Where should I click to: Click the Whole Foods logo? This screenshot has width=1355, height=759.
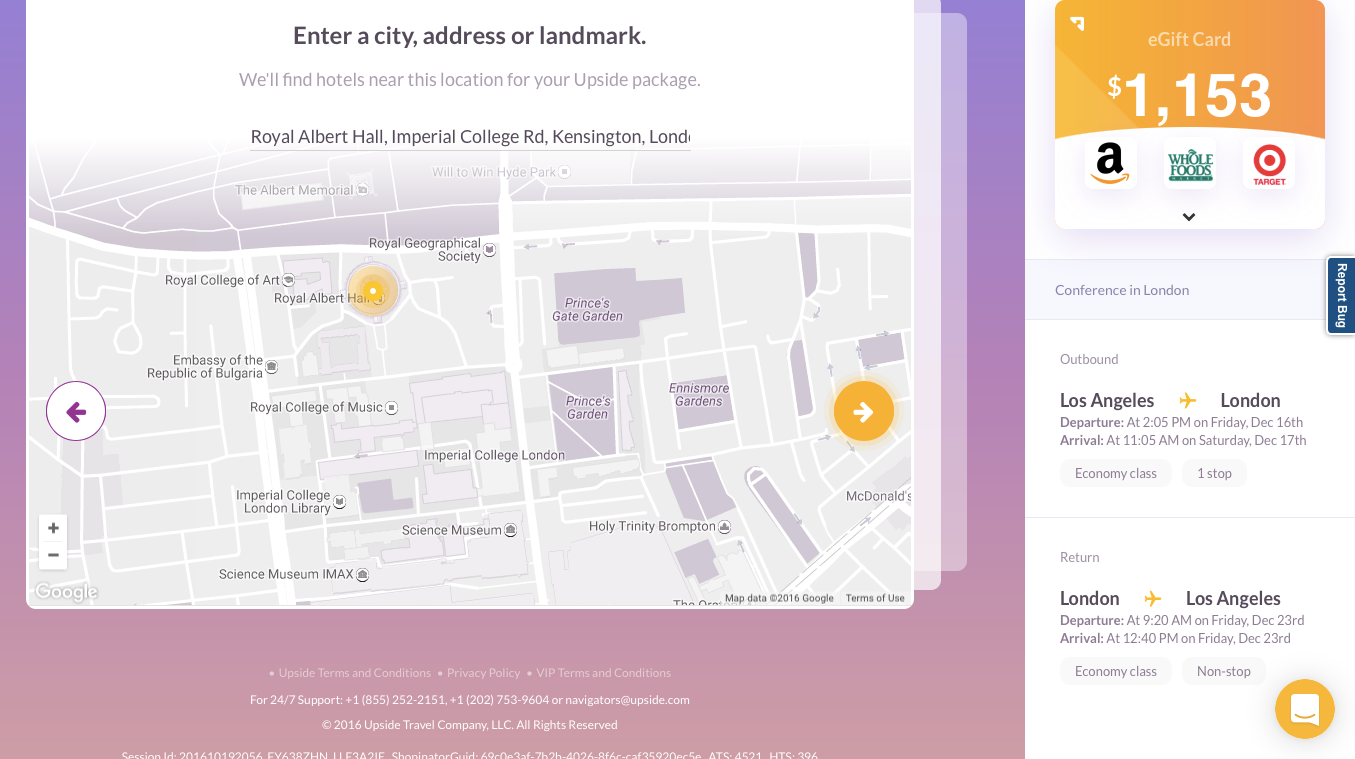(x=1190, y=163)
